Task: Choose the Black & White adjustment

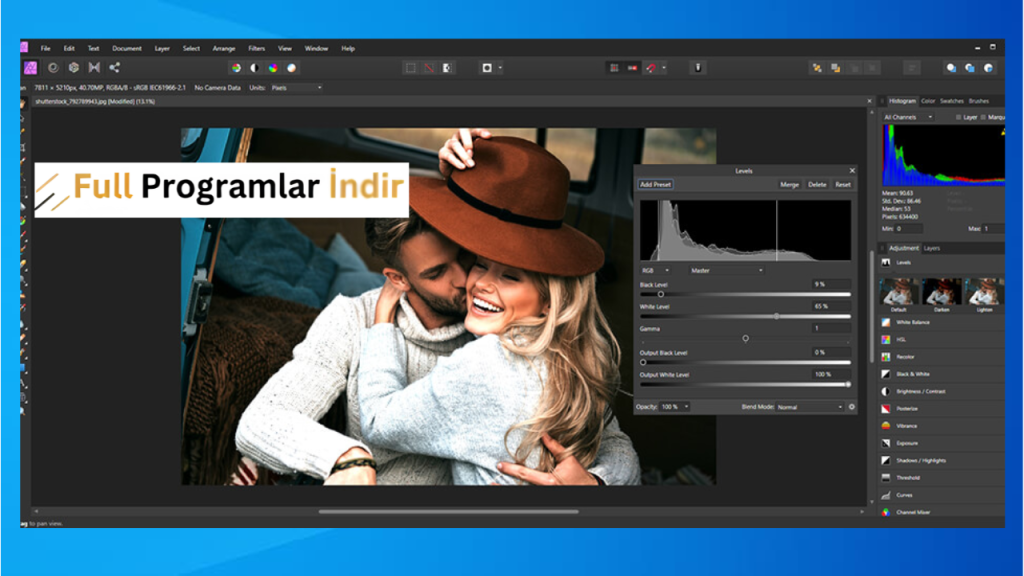Action: (x=941, y=374)
